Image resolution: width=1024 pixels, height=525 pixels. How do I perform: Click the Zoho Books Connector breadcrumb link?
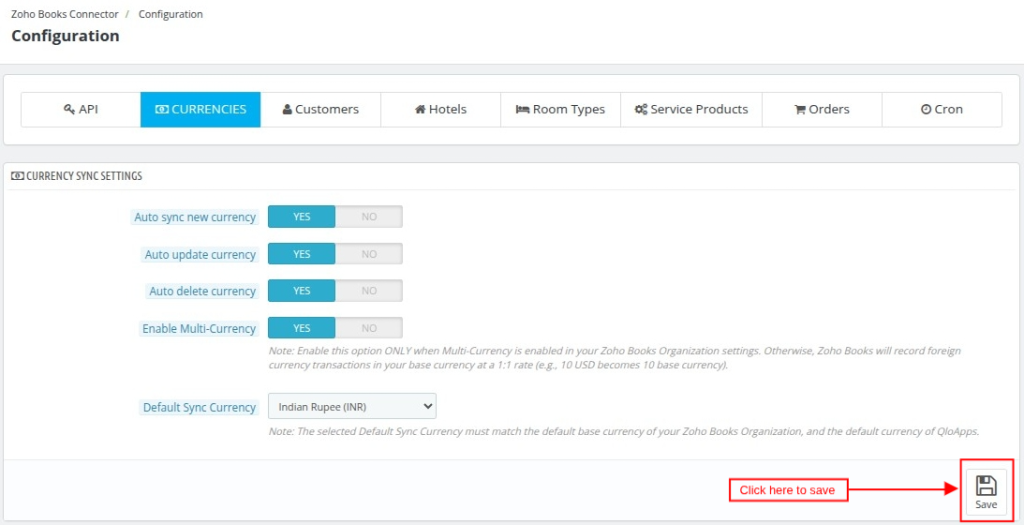point(65,14)
